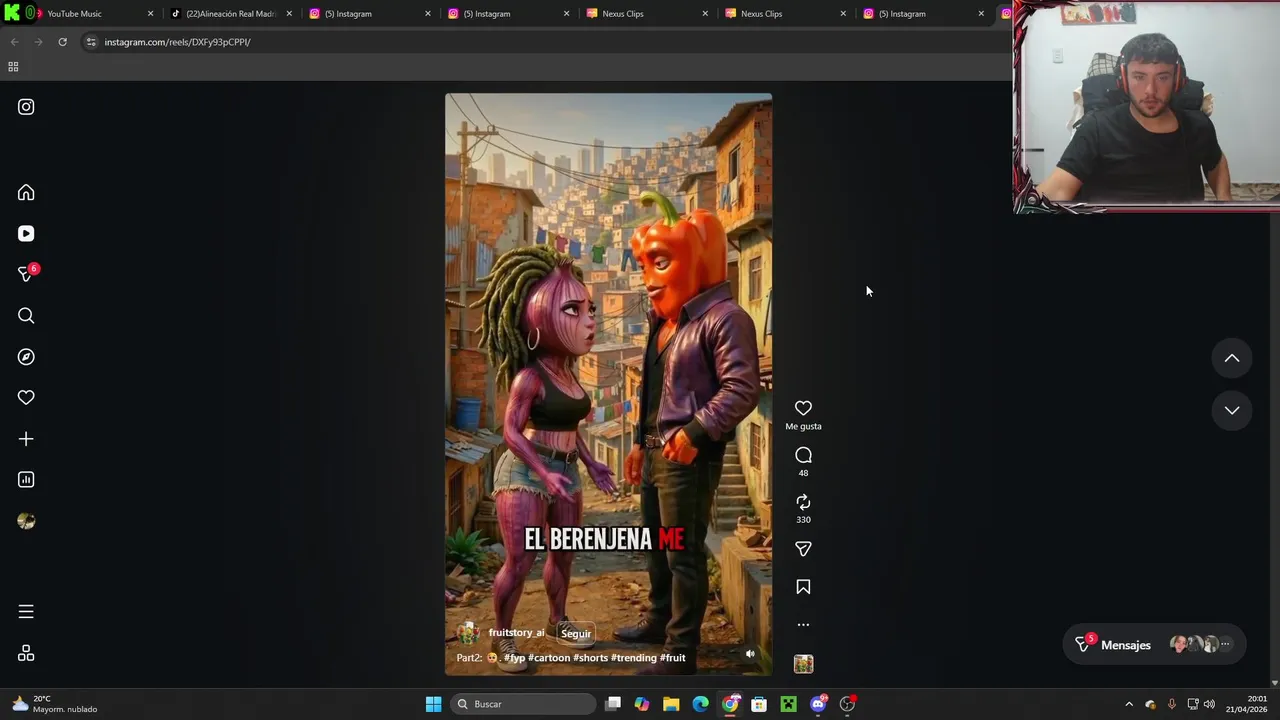The width and height of the screenshot is (1280, 720).
Task: Show hidden system tray icons
Action: 1129,704
